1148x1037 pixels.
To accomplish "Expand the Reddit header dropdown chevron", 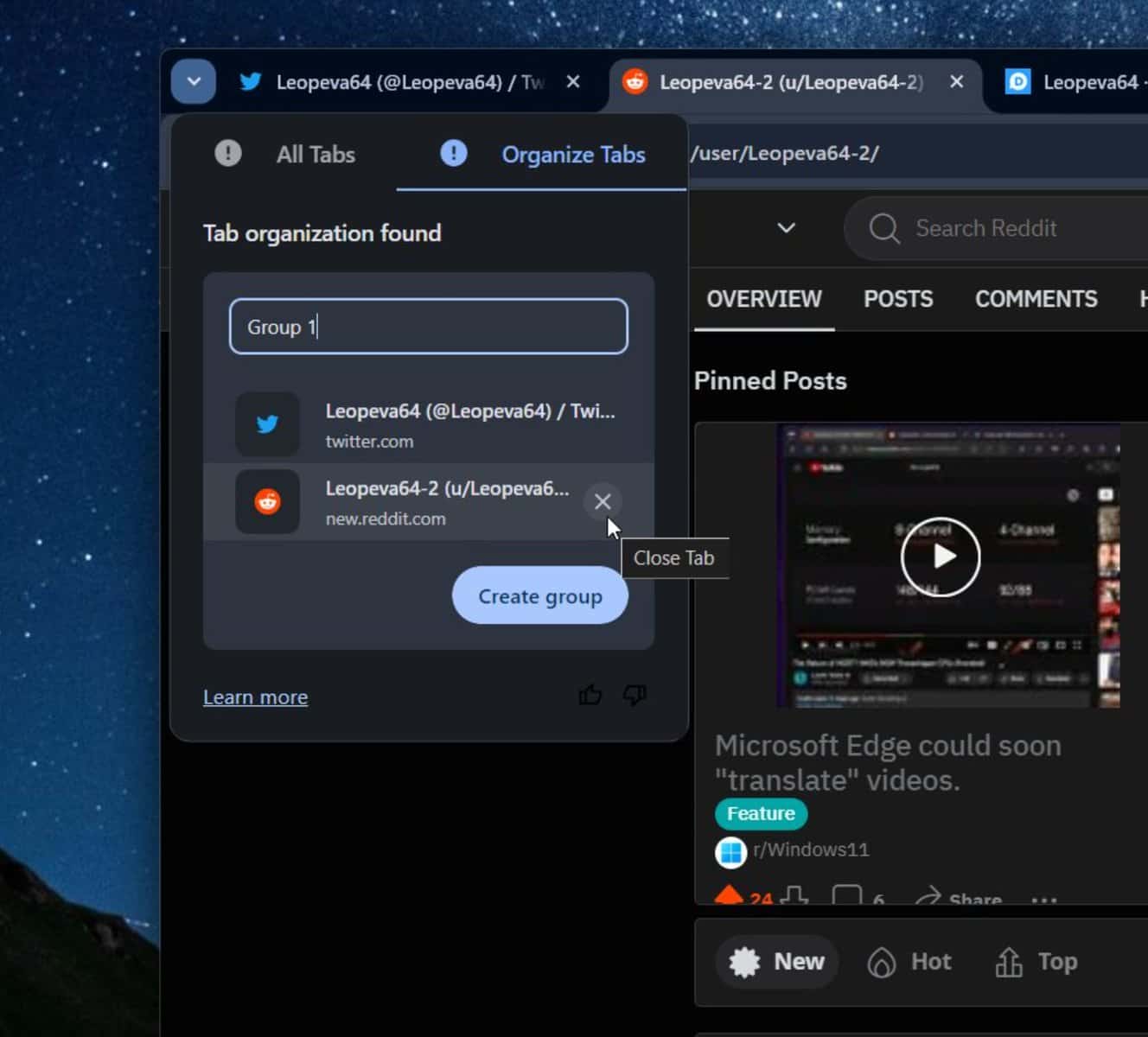I will [x=786, y=228].
